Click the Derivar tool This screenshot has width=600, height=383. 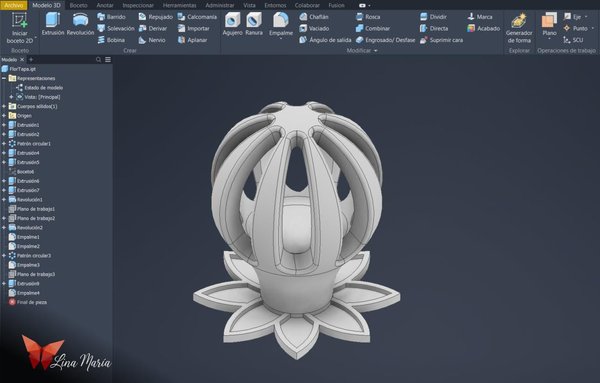pos(153,28)
